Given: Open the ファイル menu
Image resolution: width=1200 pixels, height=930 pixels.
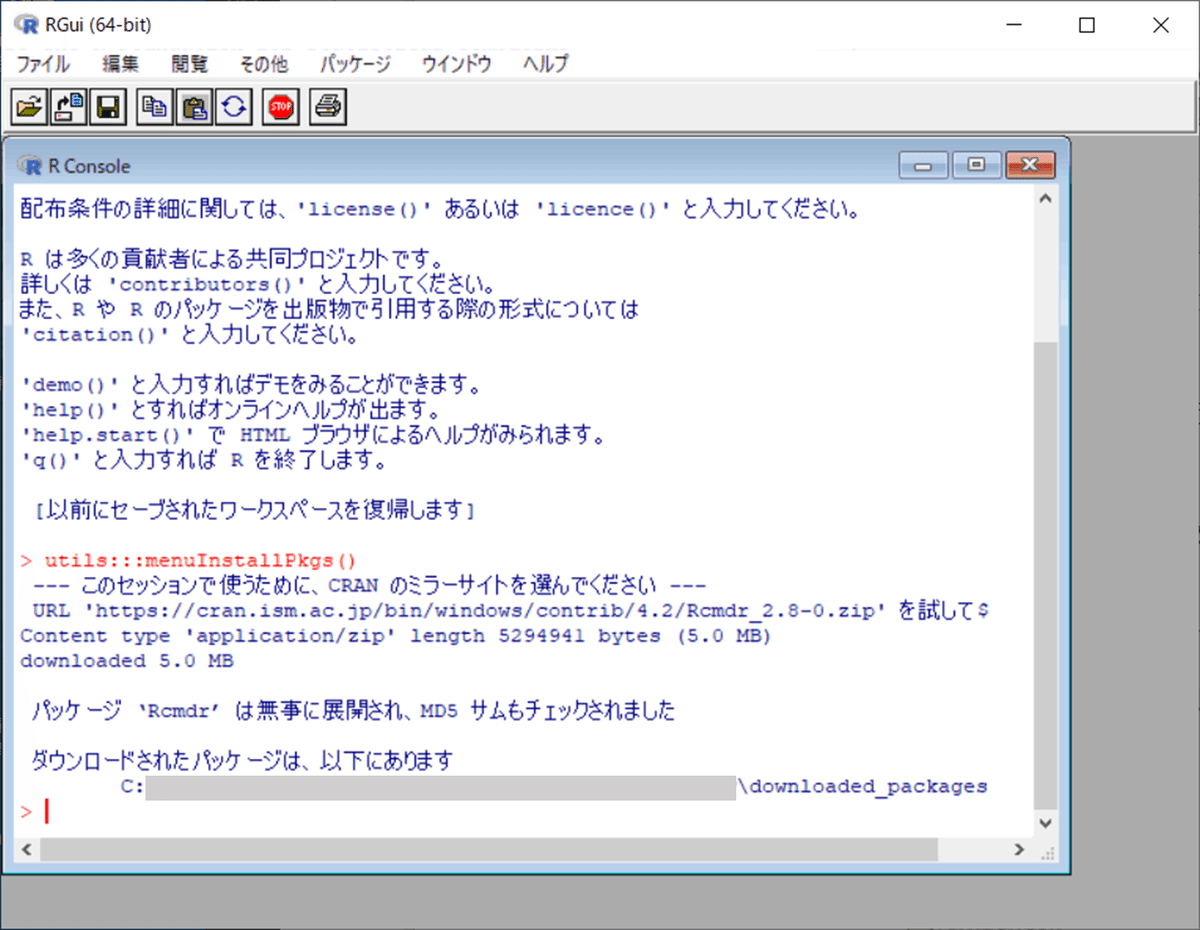Looking at the screenshot, I should point(43,64).
